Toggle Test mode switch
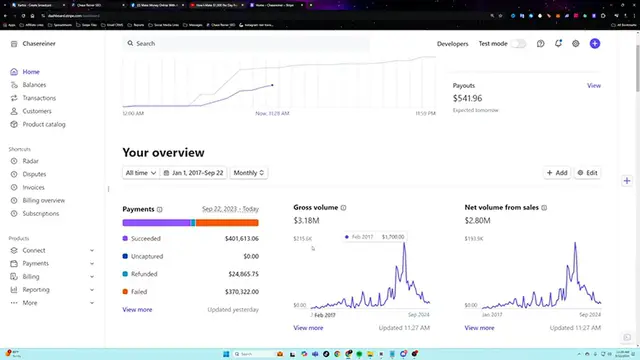This screenshot has height=360, width=640. (518, 44)
